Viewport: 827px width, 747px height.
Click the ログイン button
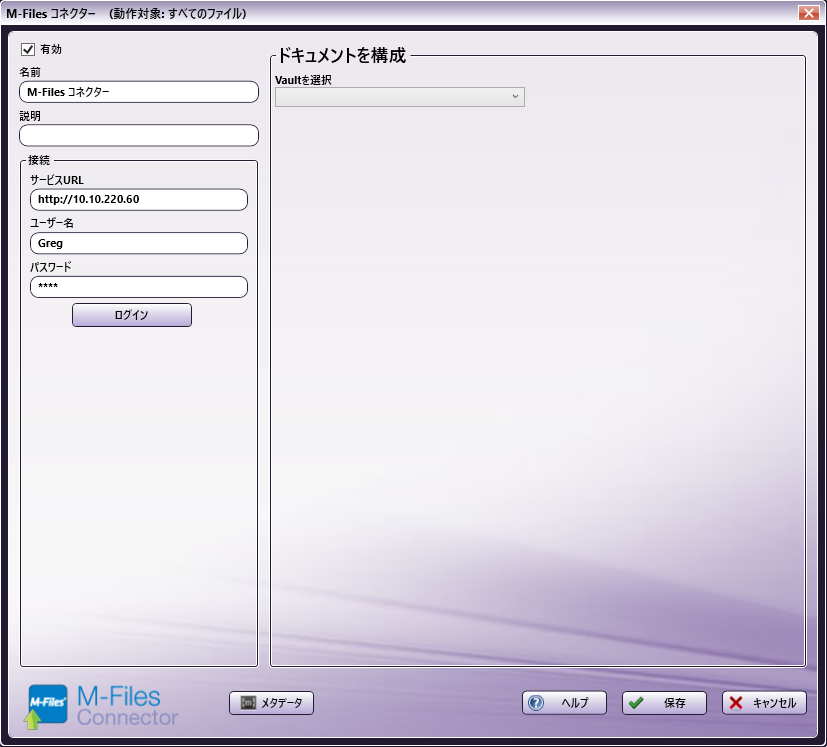click(x=132, y=315)
